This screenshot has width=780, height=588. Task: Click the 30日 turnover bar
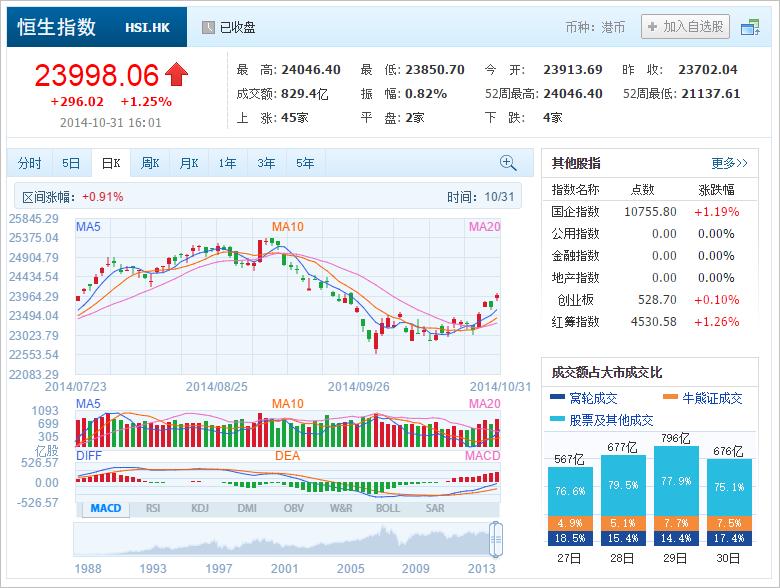tap(729, 502)
